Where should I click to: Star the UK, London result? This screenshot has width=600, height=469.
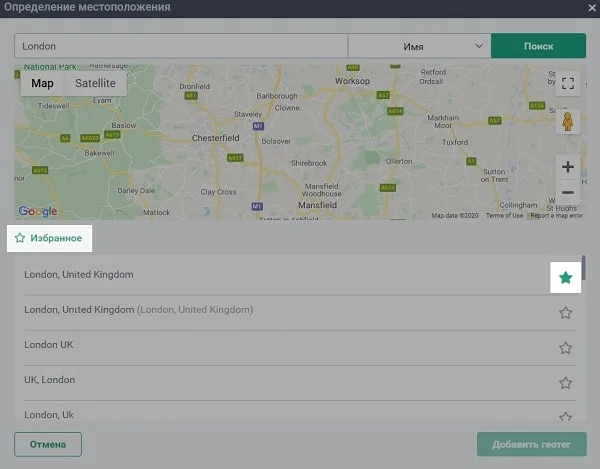[566, 383]
